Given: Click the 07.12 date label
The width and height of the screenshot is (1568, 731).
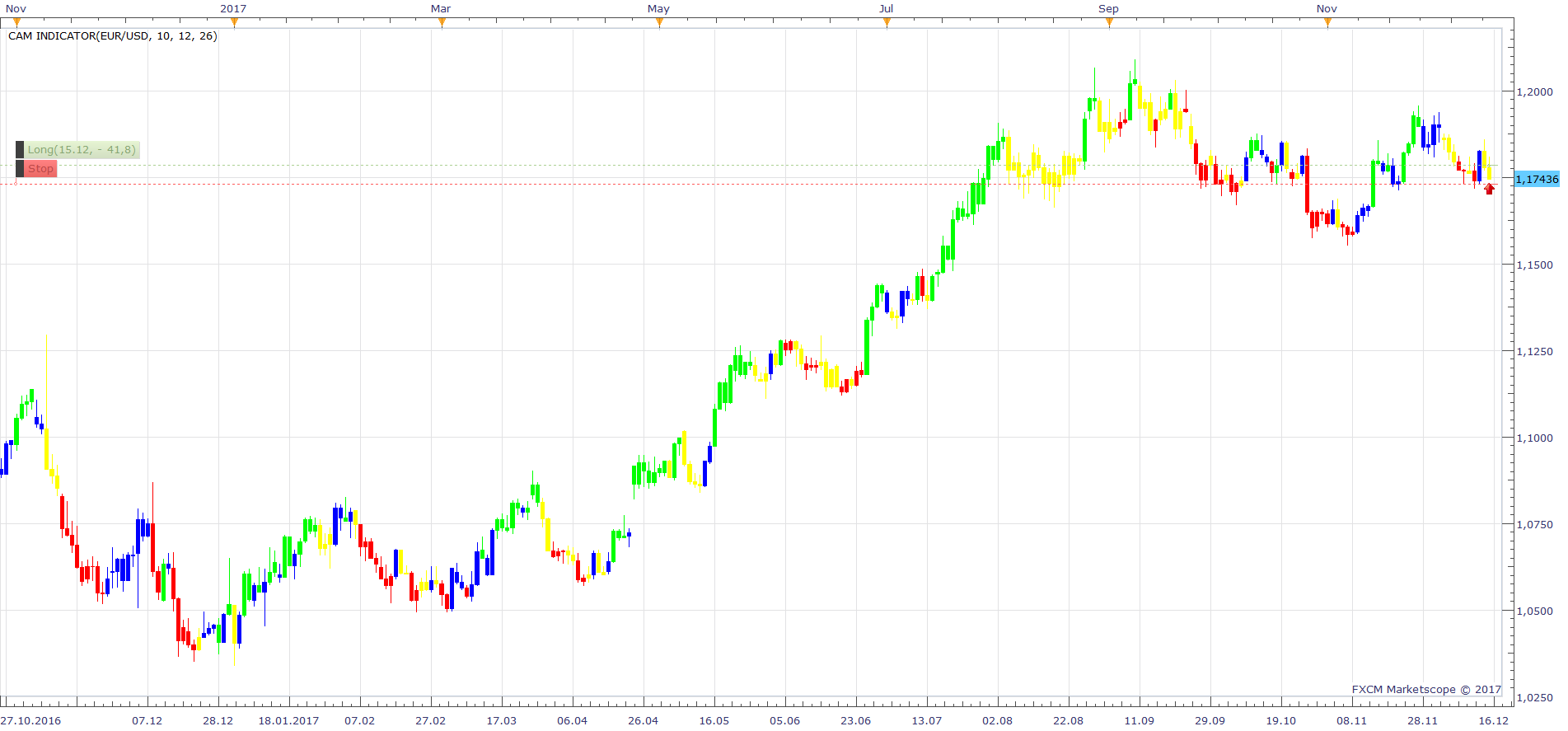Looking at the screenshot, I should pyautogui.click(x=147, y=720).
